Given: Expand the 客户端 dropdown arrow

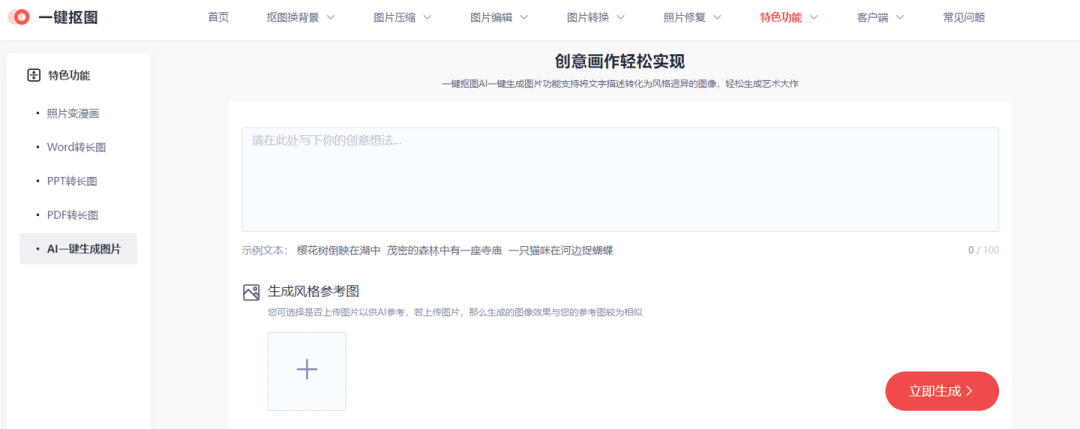Looking at the screenshot, I should click(899, 18).
